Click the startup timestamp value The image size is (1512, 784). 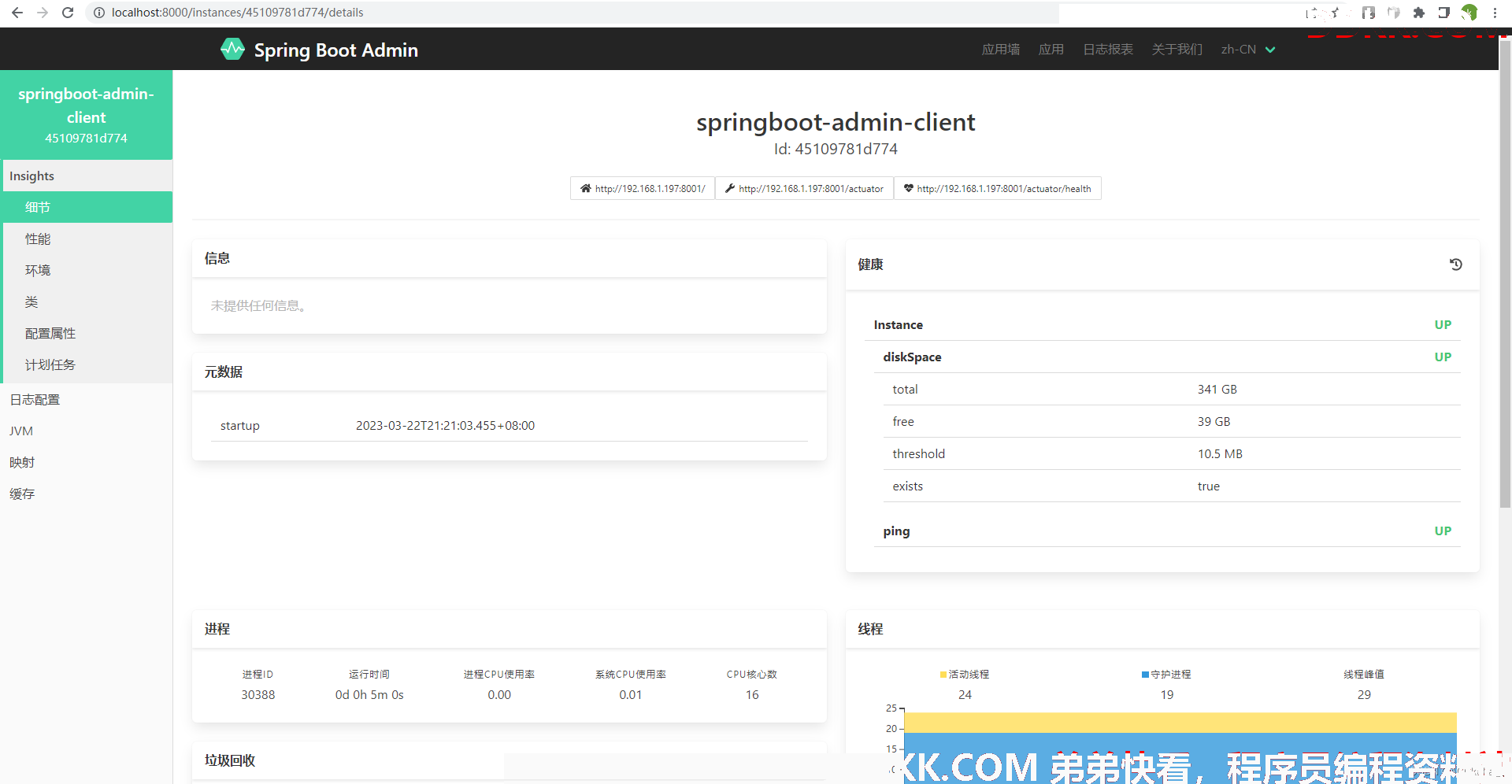pyautogui.click(x=445, y=425)
